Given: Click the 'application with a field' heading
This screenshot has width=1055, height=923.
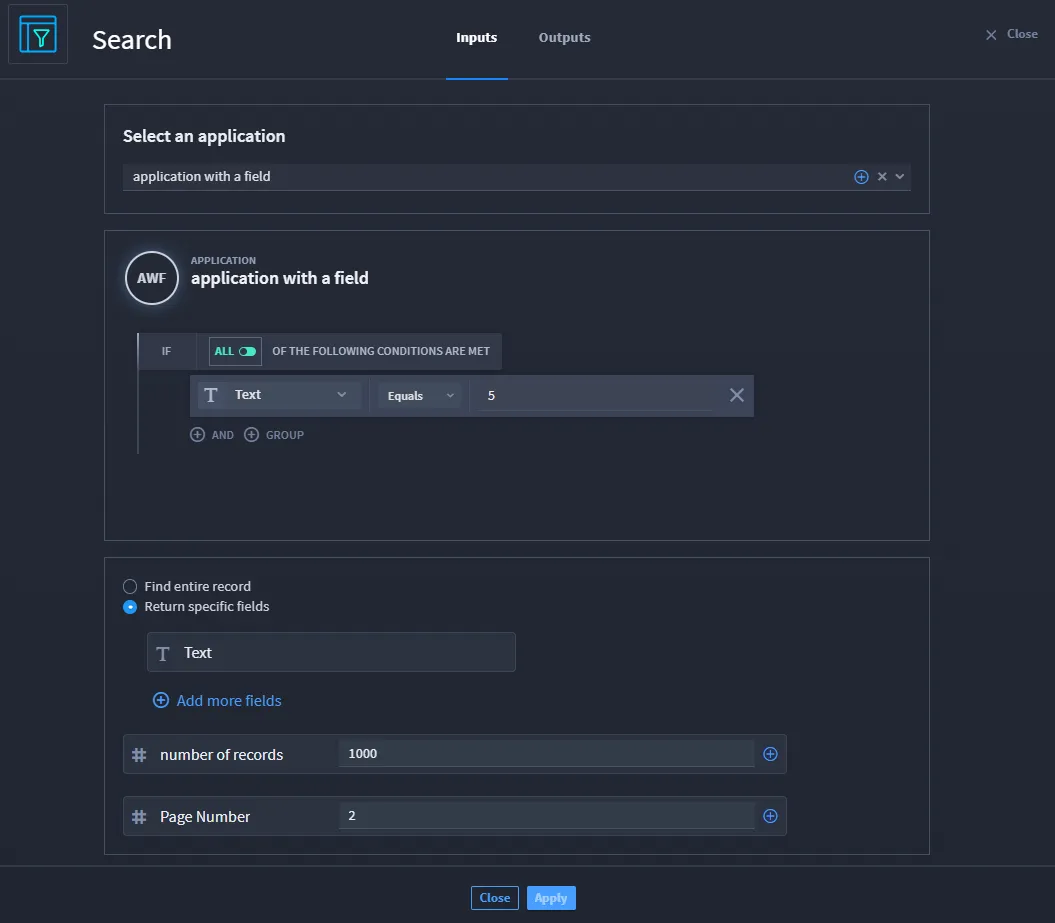Looking at the screenshot, I should (x=279, y=278).
